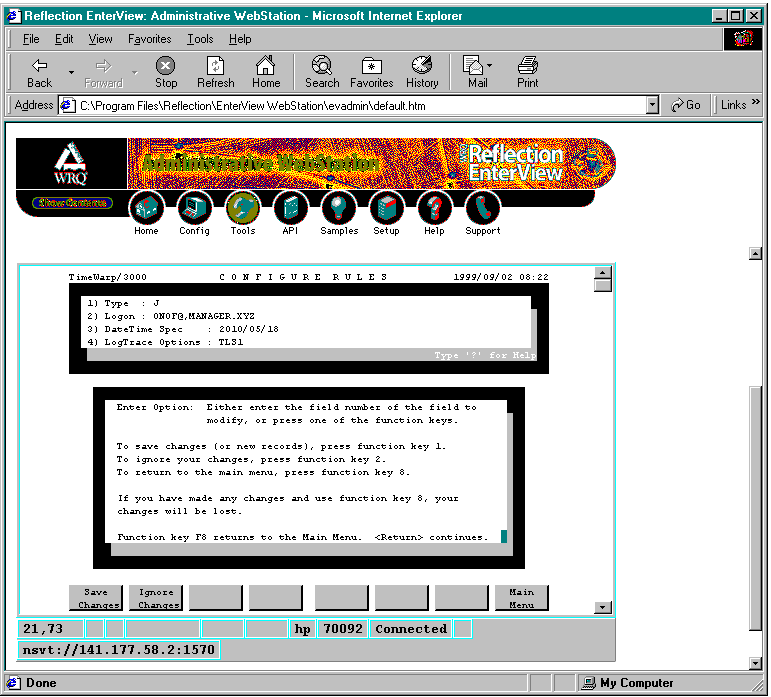
Task: Click the page scrollbar bottom down arrow
Action: (755, 663)
